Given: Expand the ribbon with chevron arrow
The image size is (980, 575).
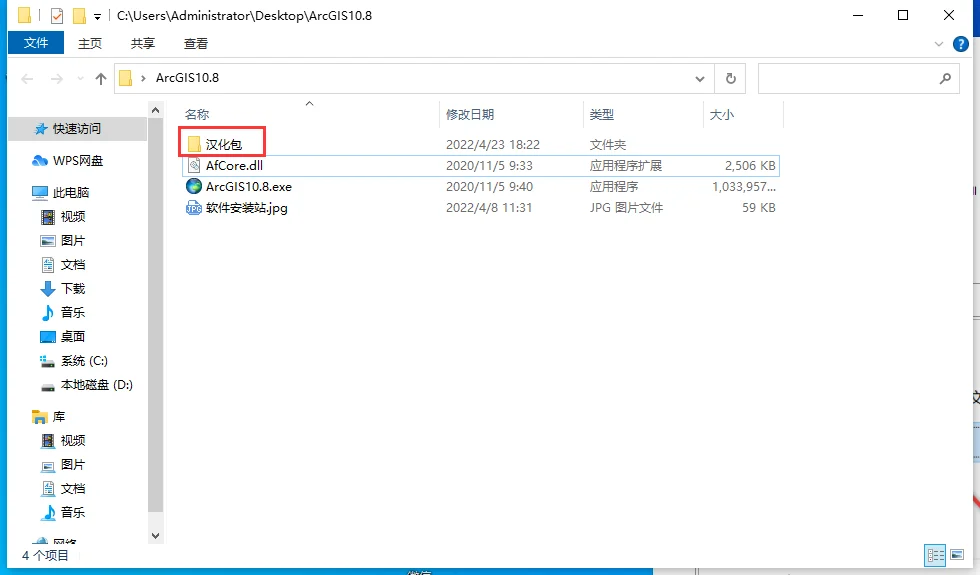Looking at the screenshot, I should point(938,44).
